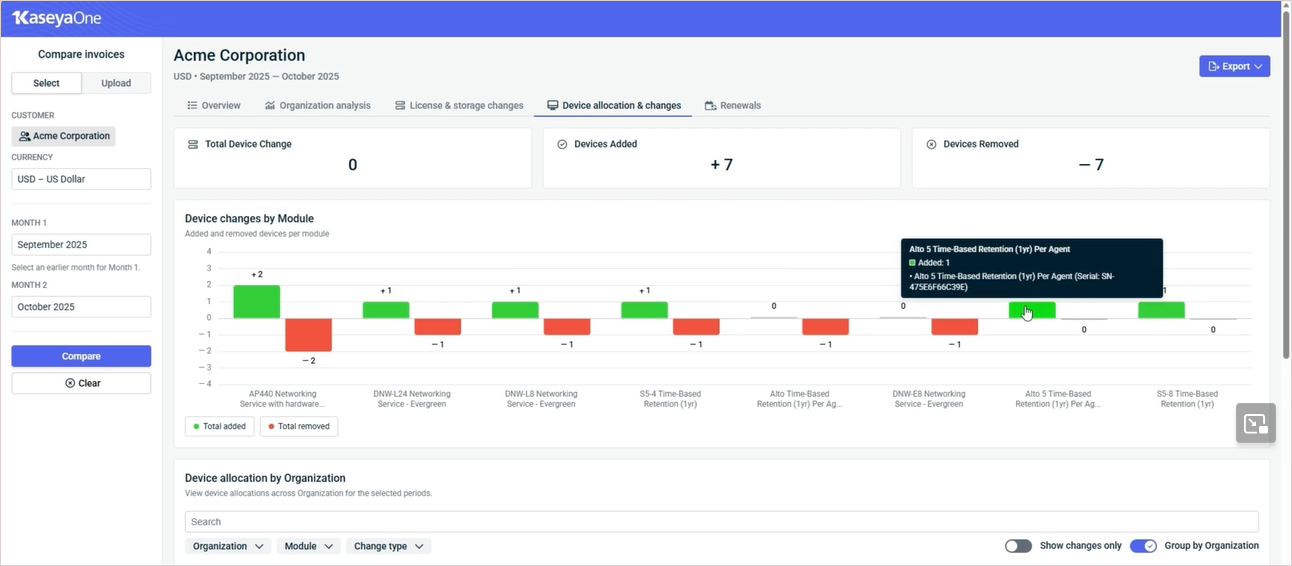
Task: Switch to the Renewals tab
Action: tap(733, 105)
